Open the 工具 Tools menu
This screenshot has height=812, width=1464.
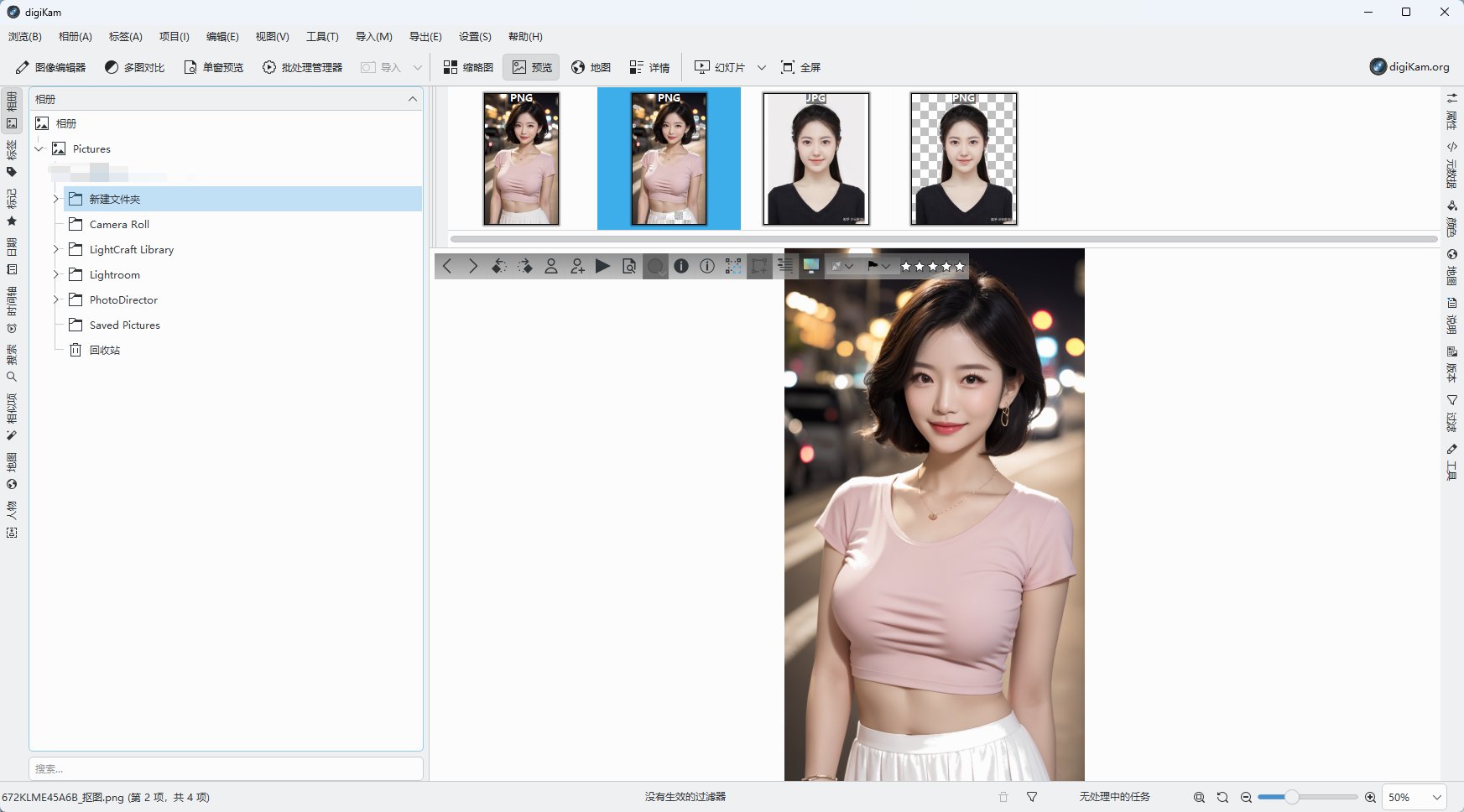pyautogui.click(x=322, y=36)
